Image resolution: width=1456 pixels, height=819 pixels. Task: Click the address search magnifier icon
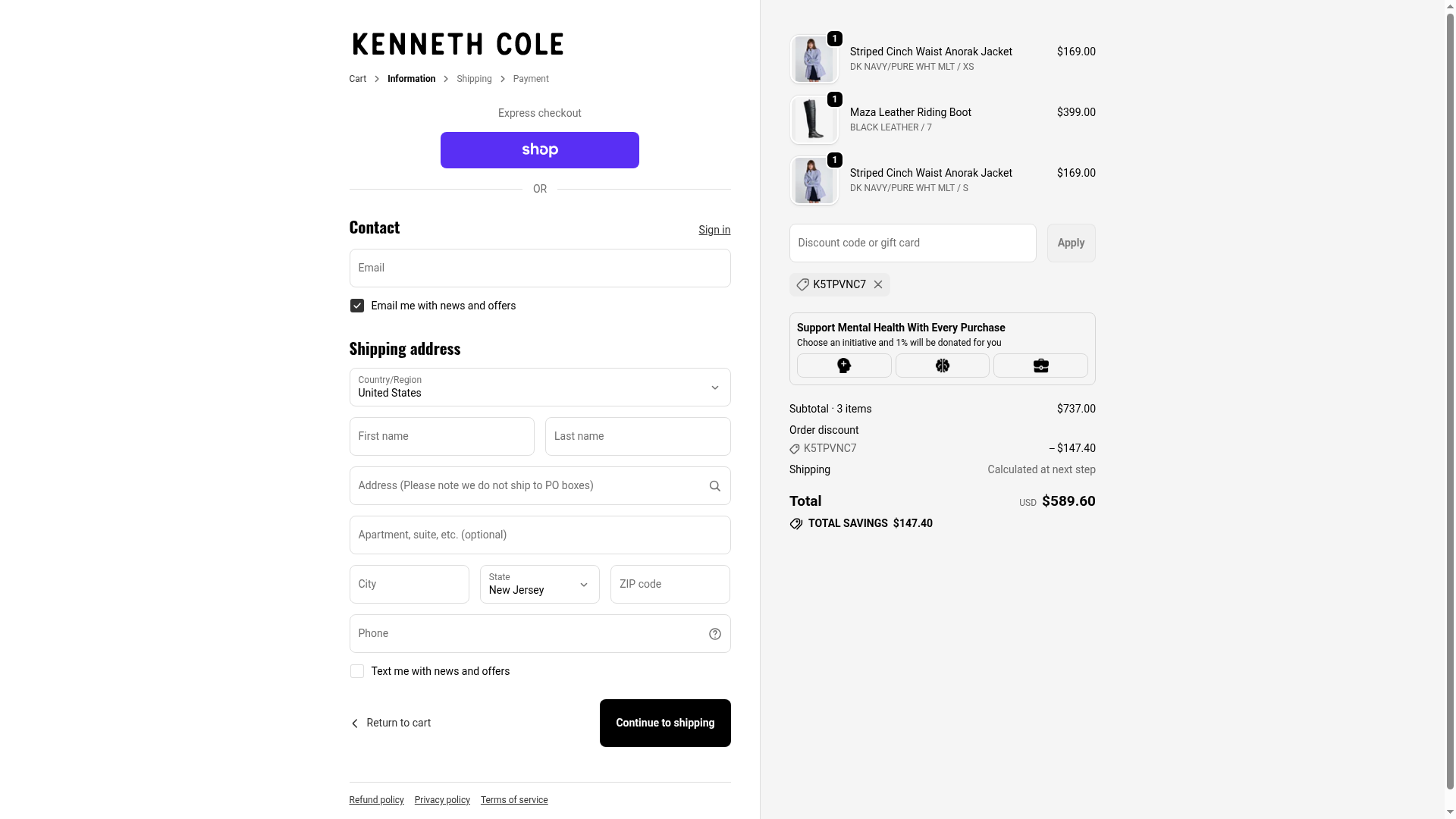click(714, 486)
